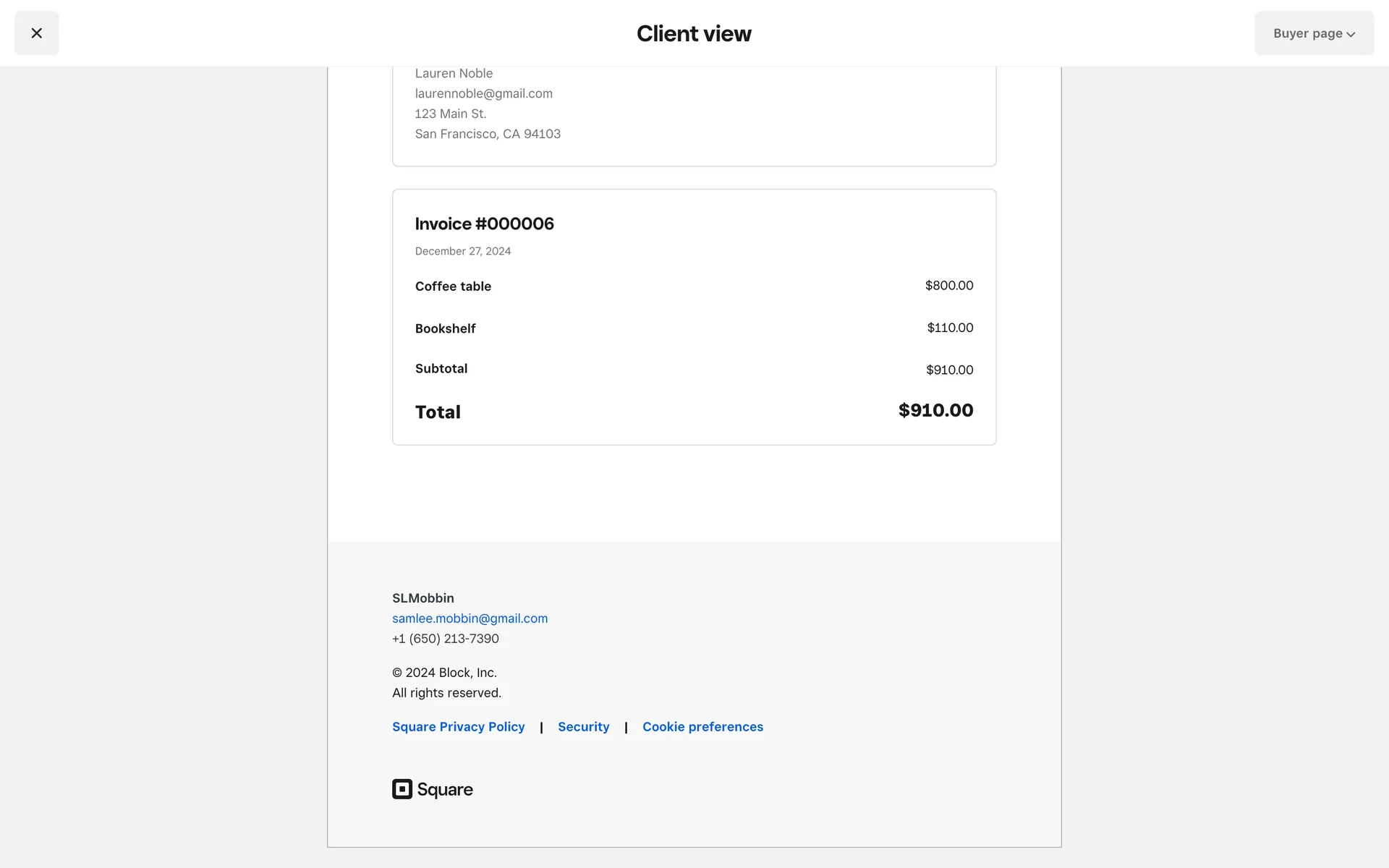Click the client name Lauren Noble
1389x868 pixels.
tap(454, 73)
